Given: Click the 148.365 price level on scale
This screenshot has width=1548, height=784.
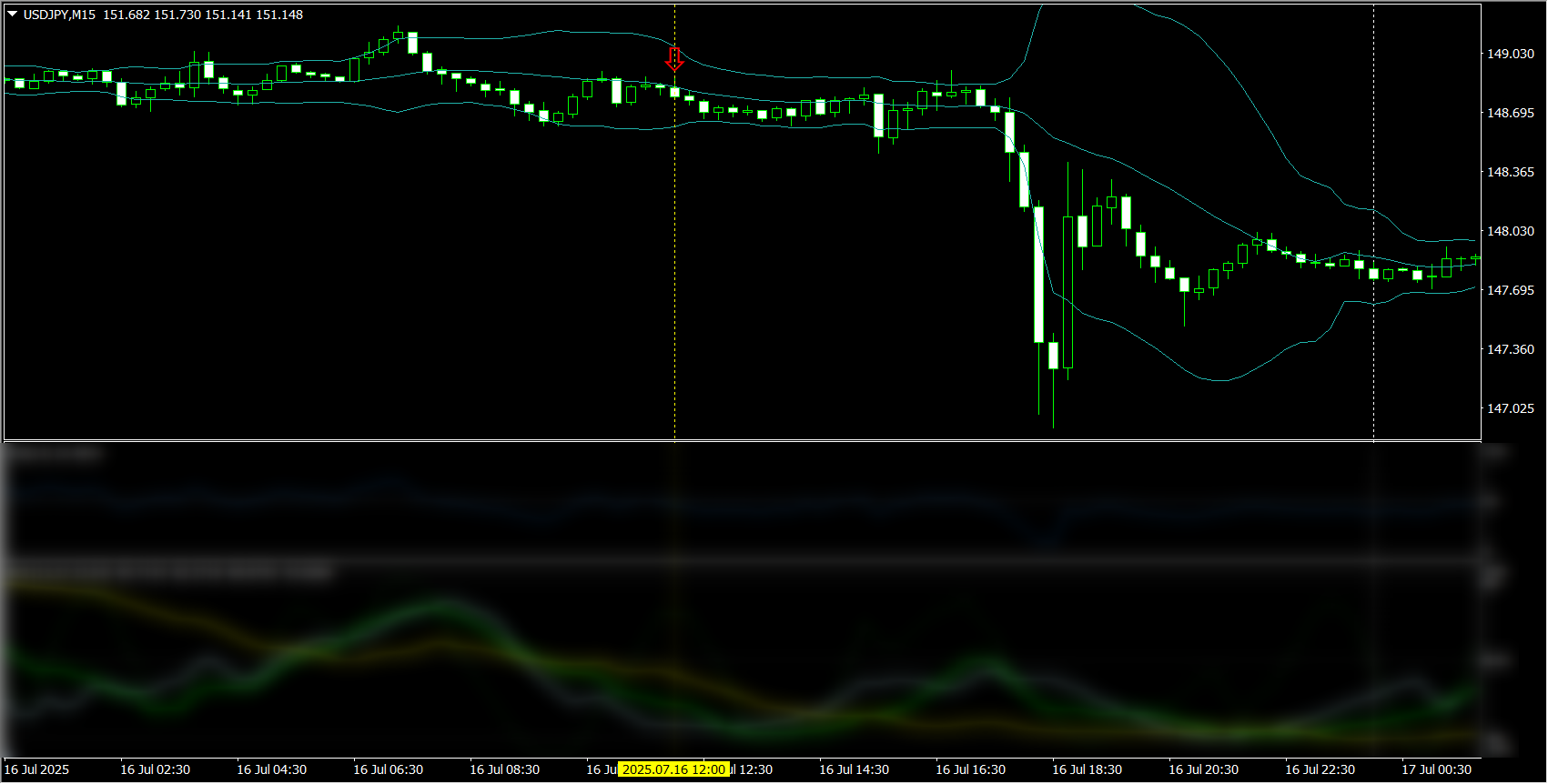Looking at the screenshot, I should point(1510,172).
